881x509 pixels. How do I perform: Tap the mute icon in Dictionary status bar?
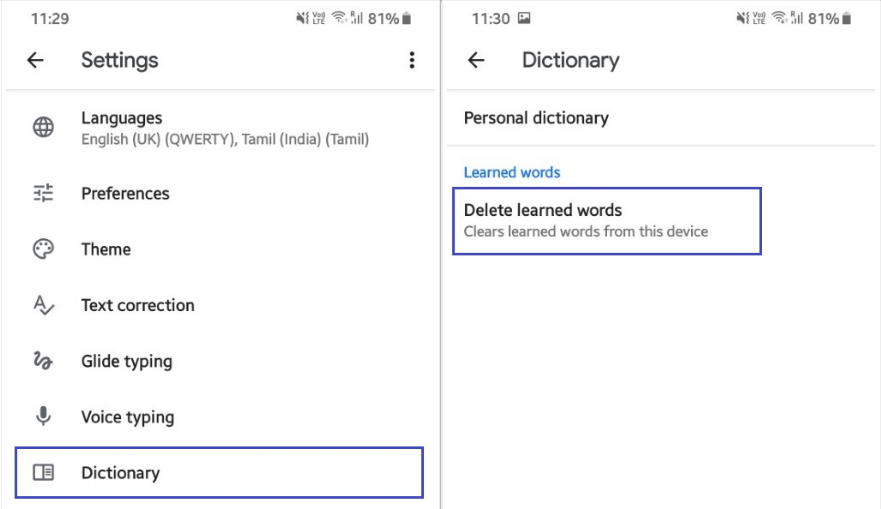[742, 19]
